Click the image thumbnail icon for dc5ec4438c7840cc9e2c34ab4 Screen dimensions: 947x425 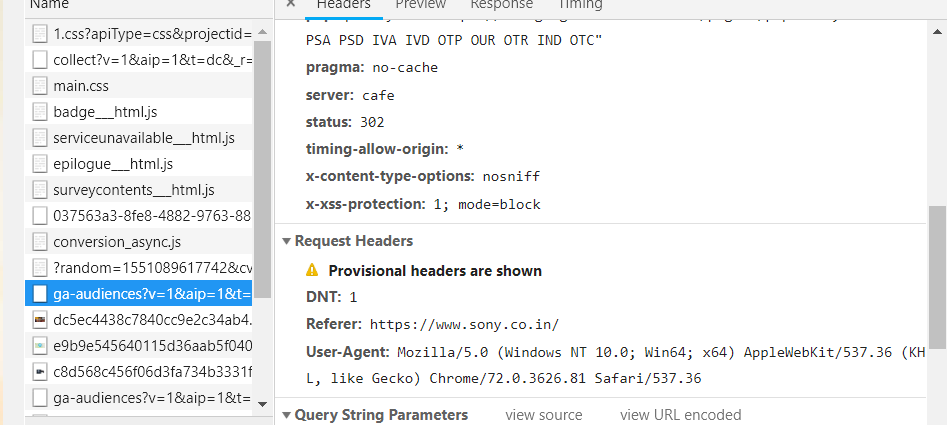(40, 320)
